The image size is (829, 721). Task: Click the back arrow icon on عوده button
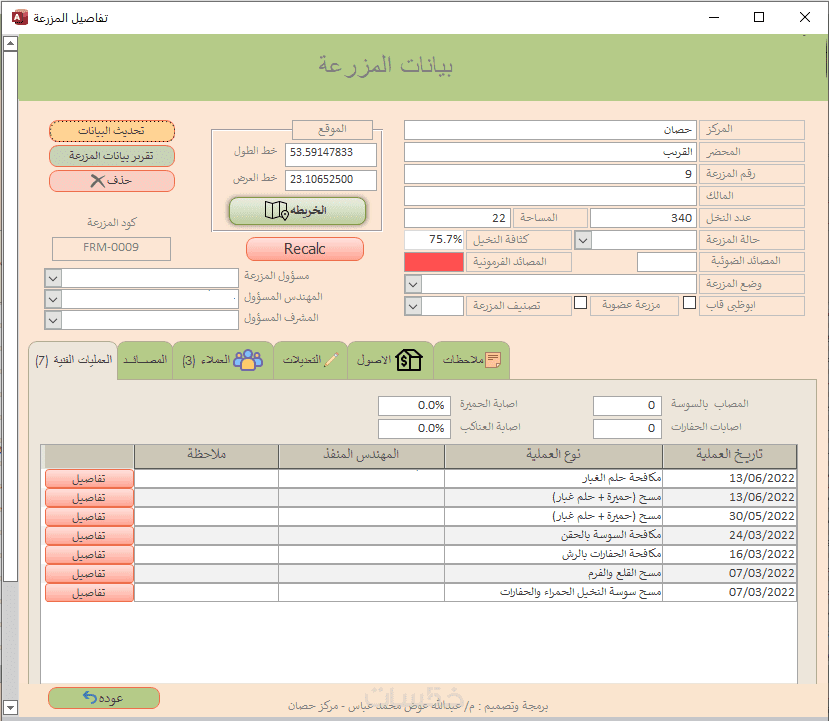click(x=90, y=697)
